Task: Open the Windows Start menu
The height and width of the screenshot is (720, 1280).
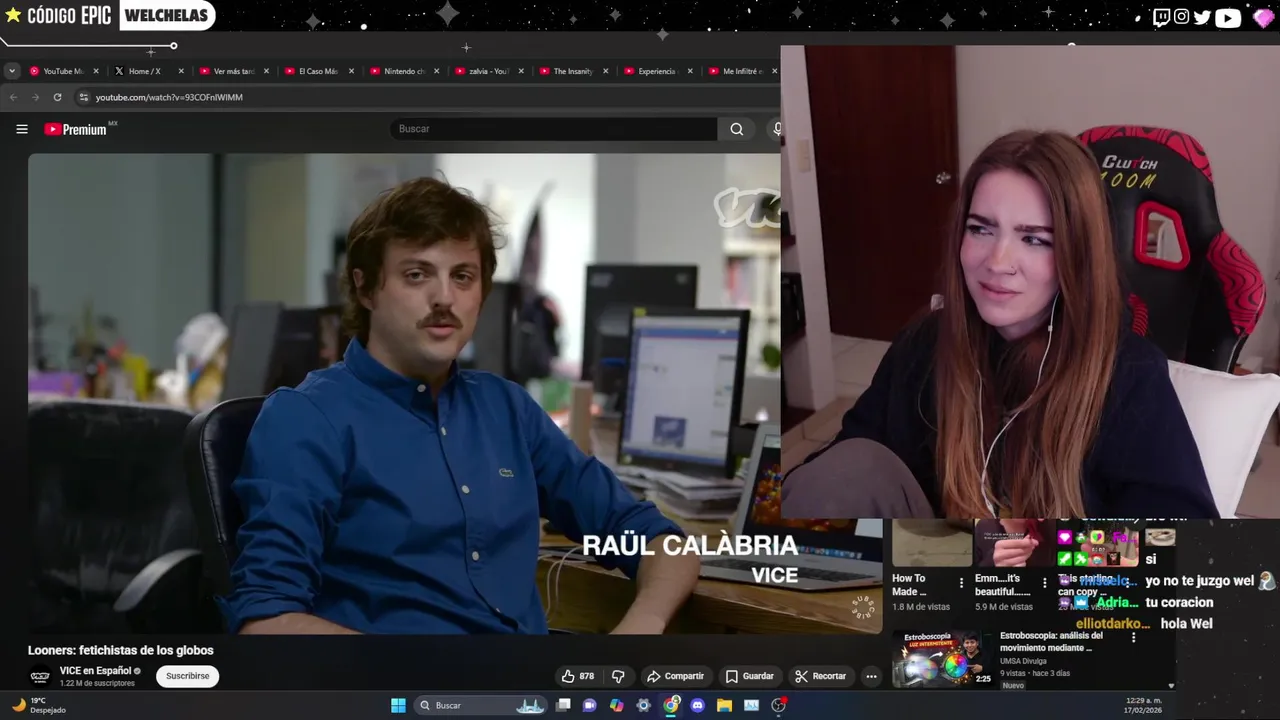Action: coord(398,705)
